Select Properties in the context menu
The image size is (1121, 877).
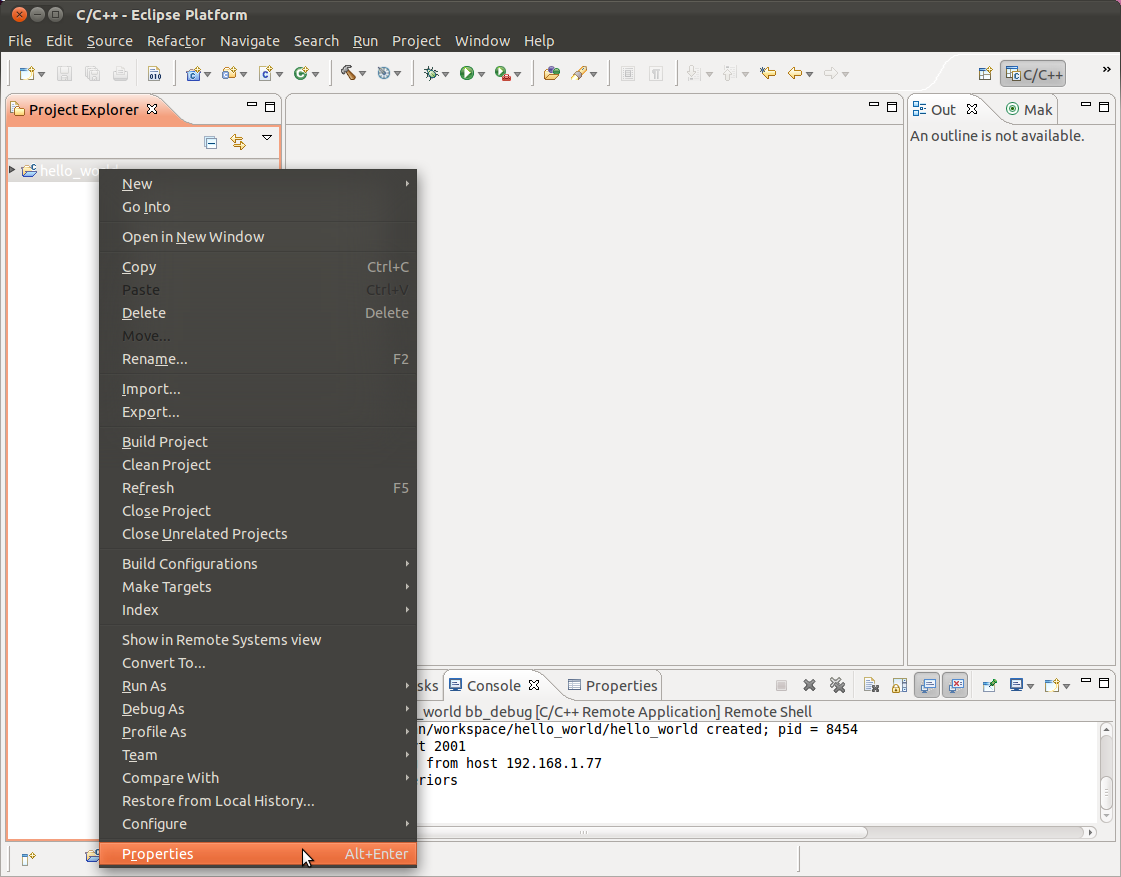[258, 854]
